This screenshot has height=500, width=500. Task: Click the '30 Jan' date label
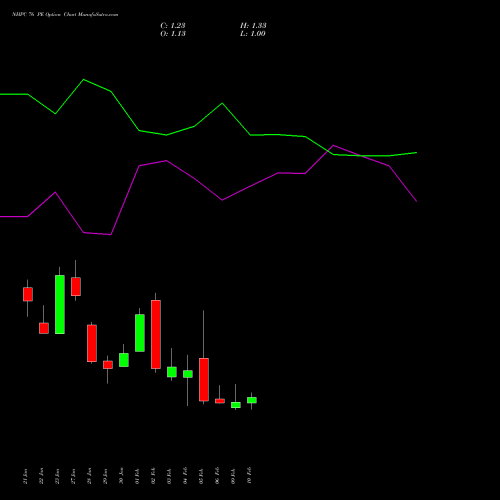(x=121, y=476)
